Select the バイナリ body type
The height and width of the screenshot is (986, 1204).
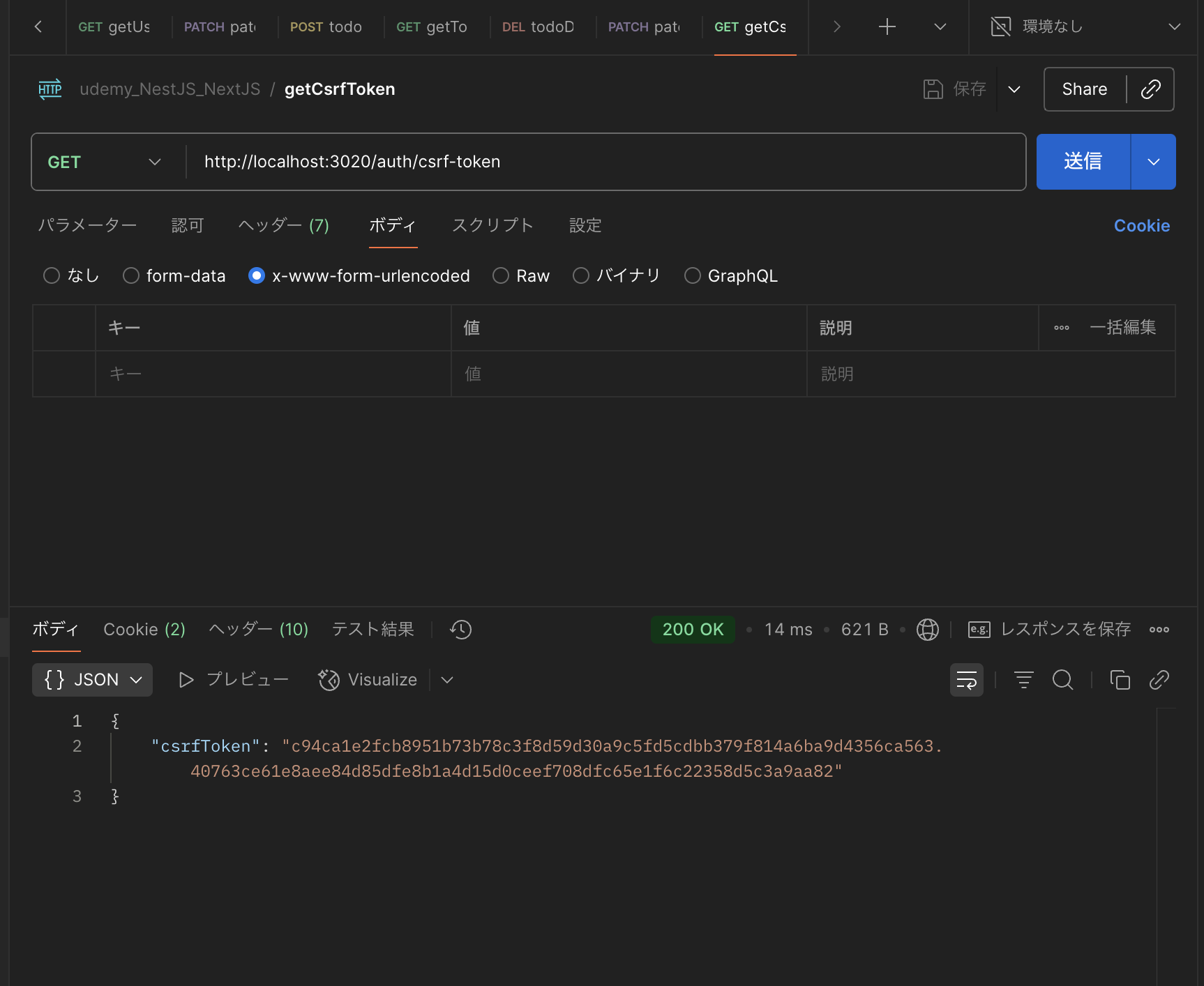(x=581, y=275)
